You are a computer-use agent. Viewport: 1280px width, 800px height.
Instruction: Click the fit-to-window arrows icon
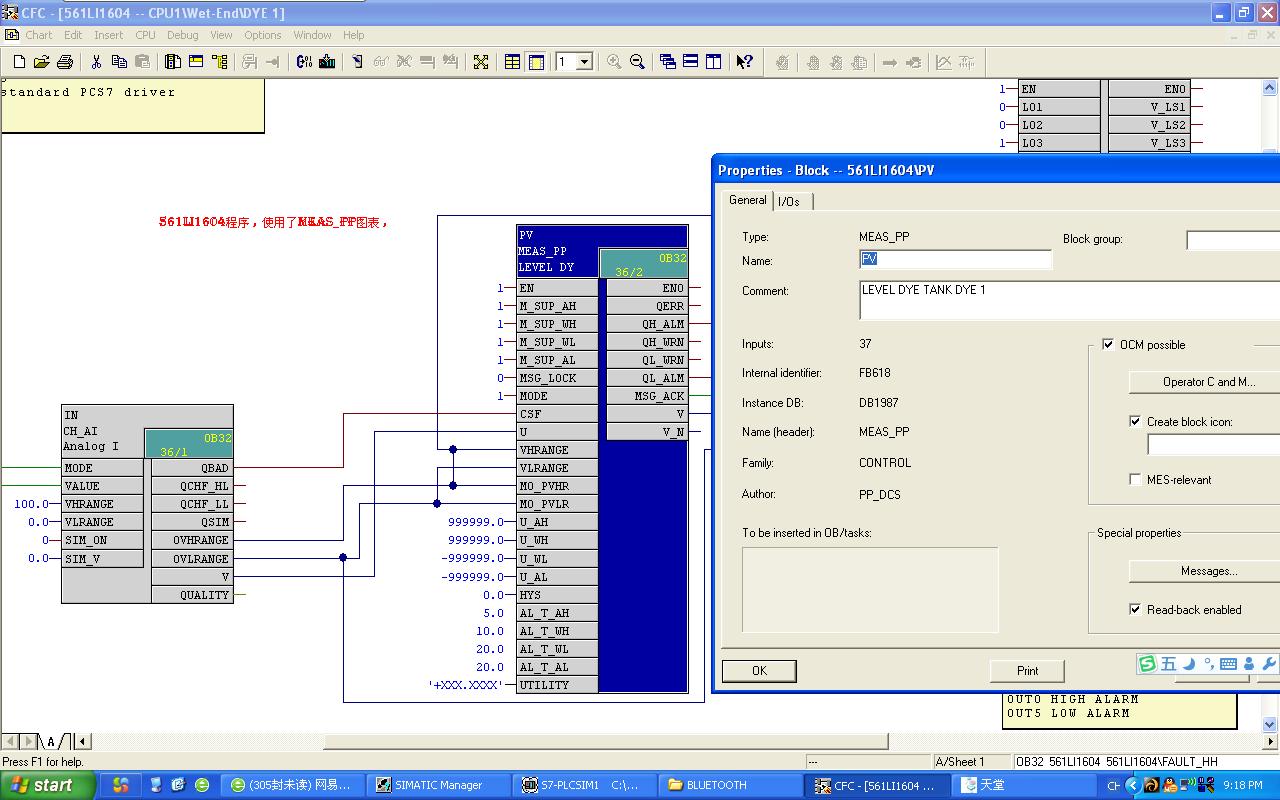[481, 62]
